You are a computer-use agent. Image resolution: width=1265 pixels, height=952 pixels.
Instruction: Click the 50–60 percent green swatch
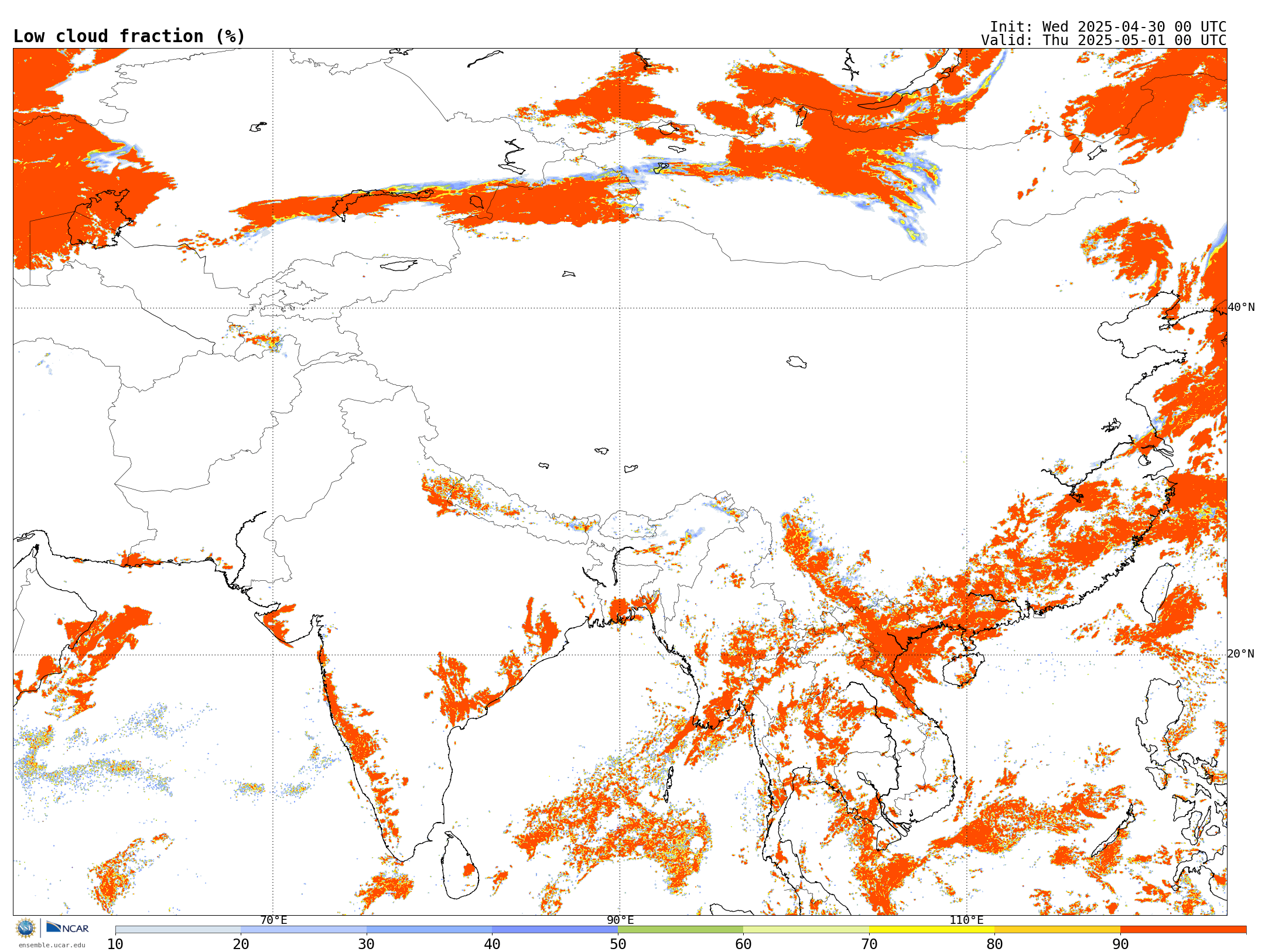point(681,930)
